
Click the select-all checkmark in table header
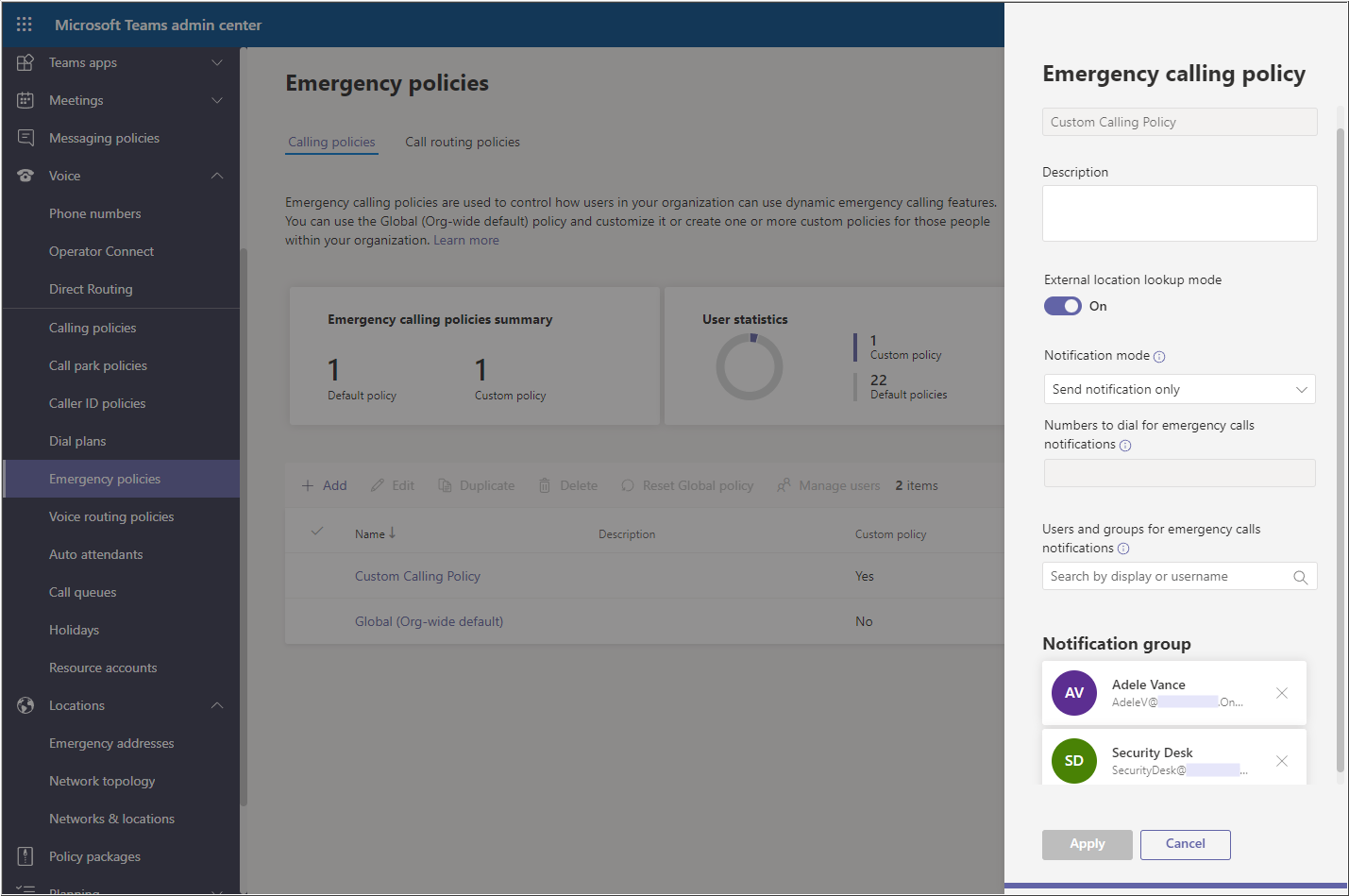[x=317, y=532]
